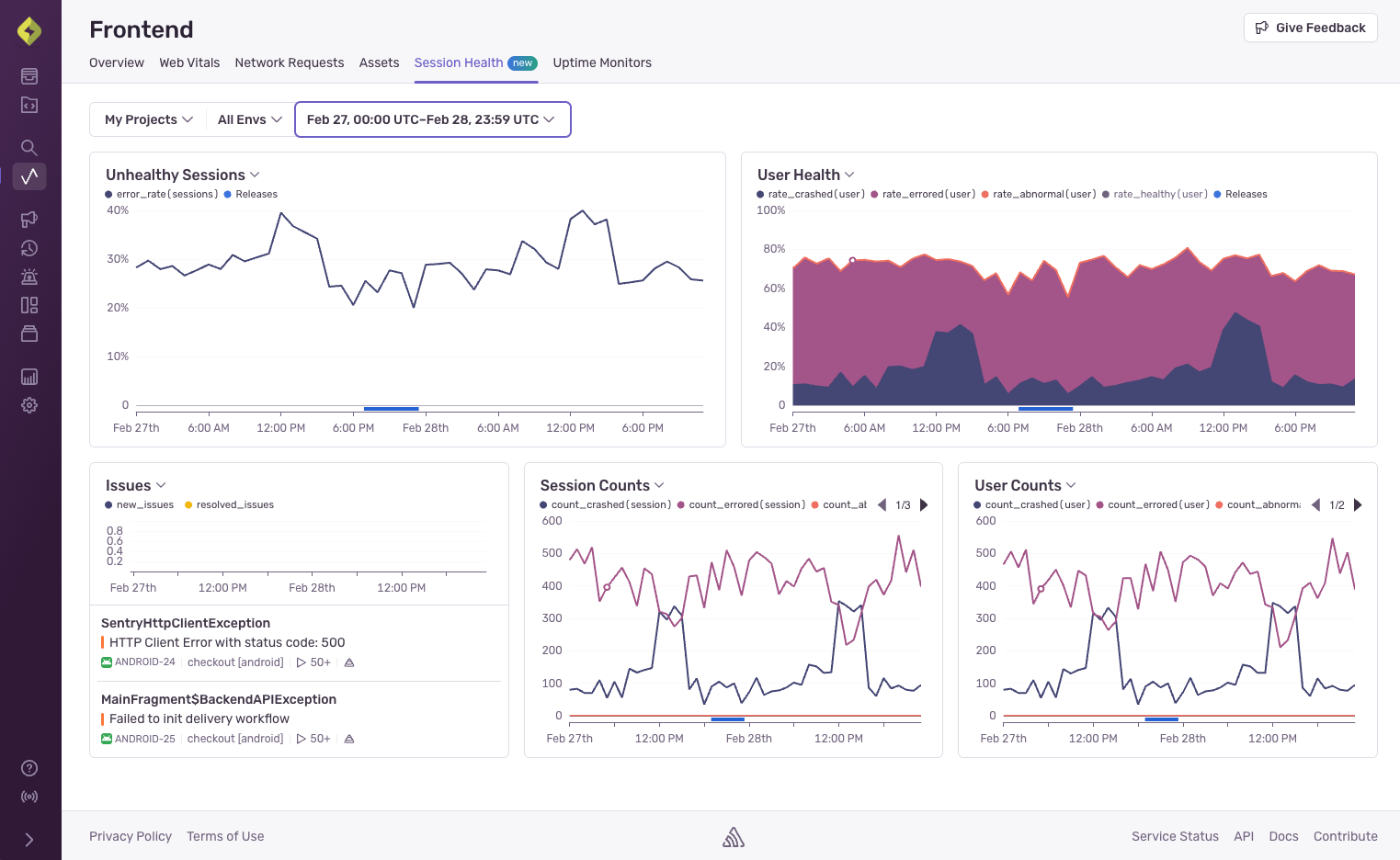Open the Service Status footer link
Screen dimensions: 1400x860
[1175, 836]
